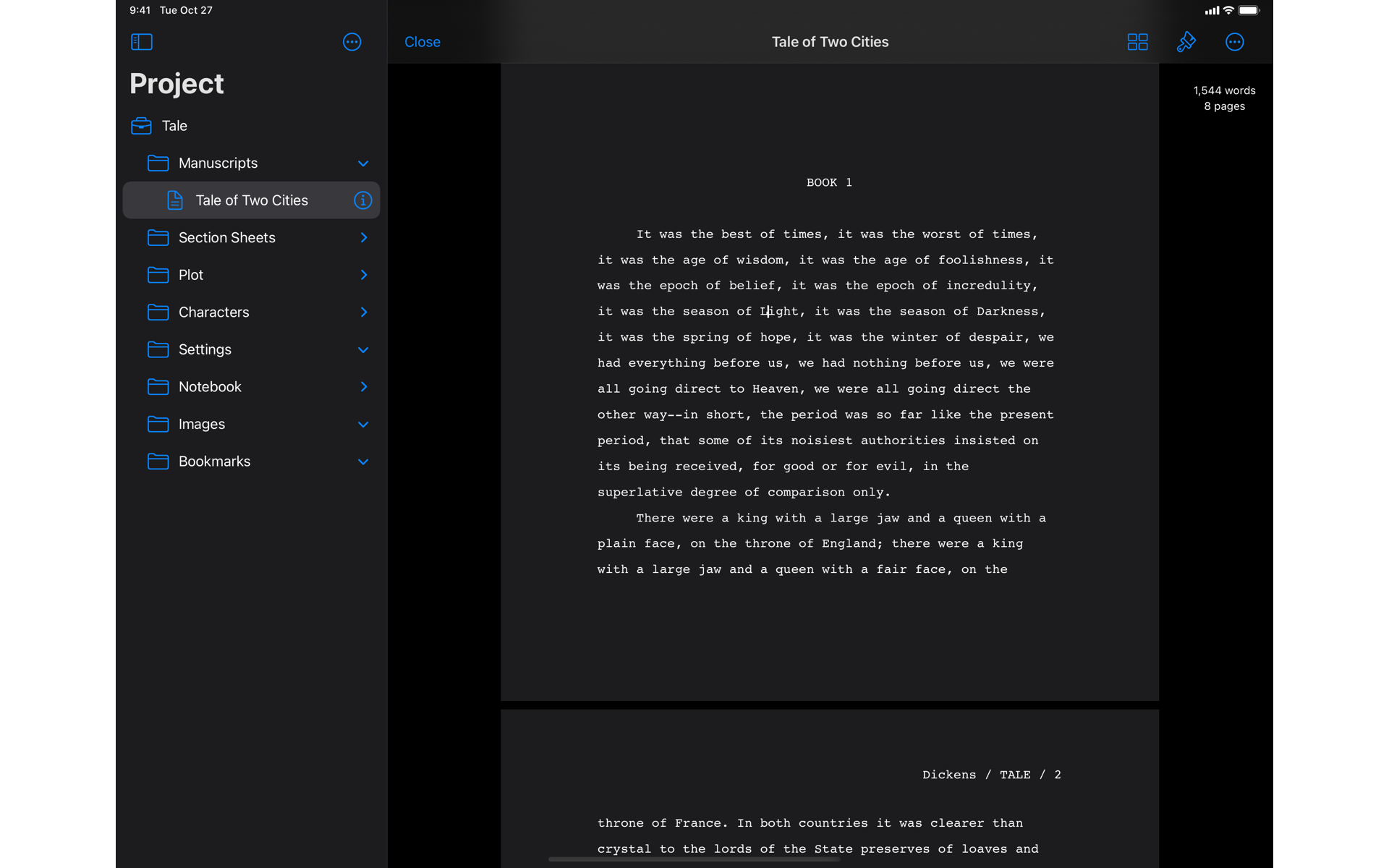Select the Tale project row
Viewport: 1389px width, 868px height.
coord(251,126)
